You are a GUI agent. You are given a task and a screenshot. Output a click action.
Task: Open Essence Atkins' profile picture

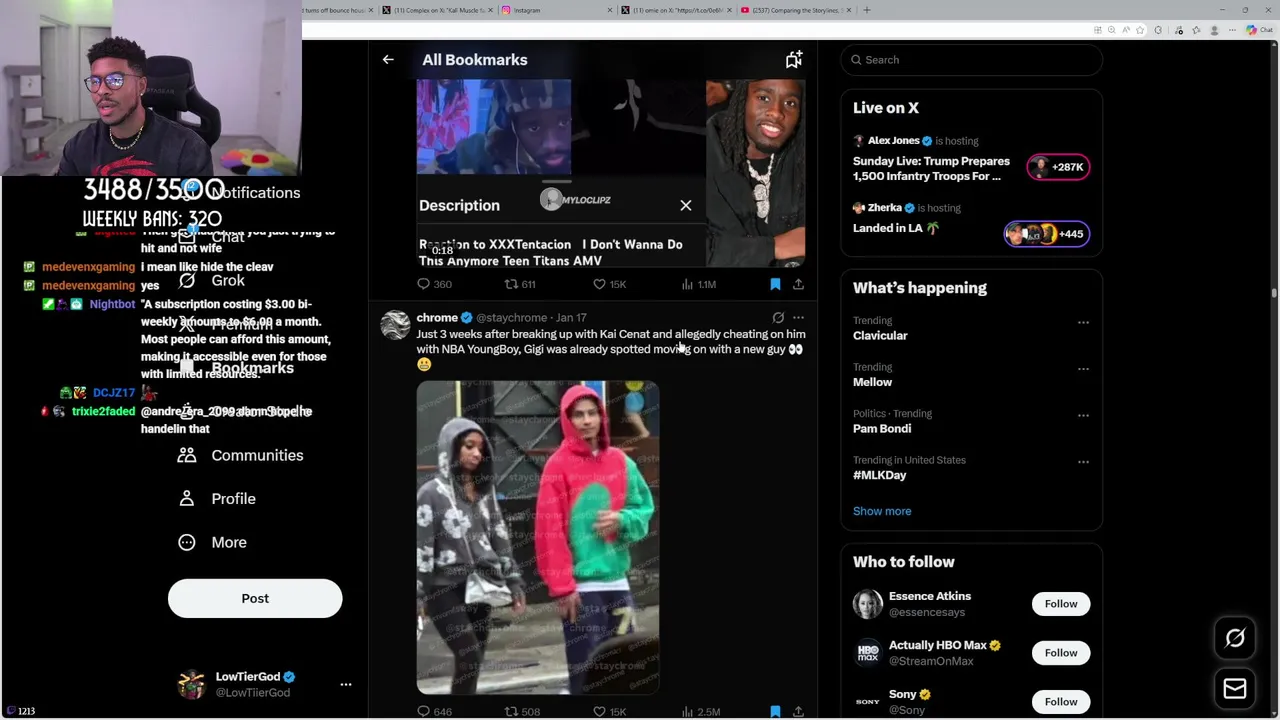[867, 604]
